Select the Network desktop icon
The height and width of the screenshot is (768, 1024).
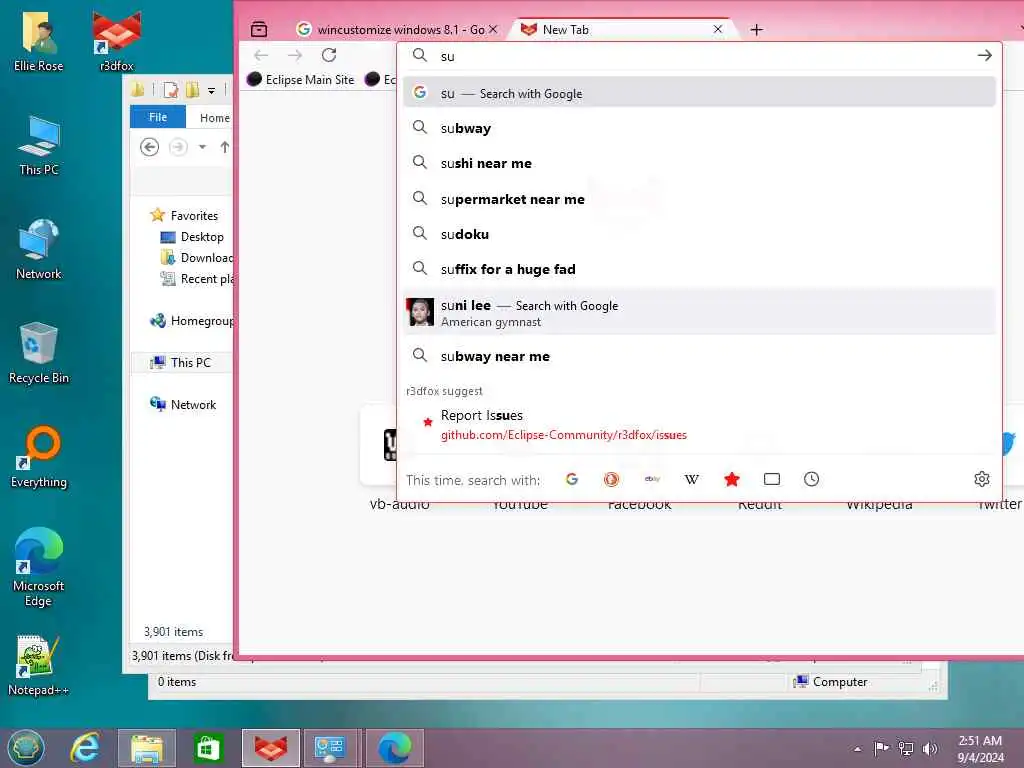pyautogui.click(x=39, y=249)
